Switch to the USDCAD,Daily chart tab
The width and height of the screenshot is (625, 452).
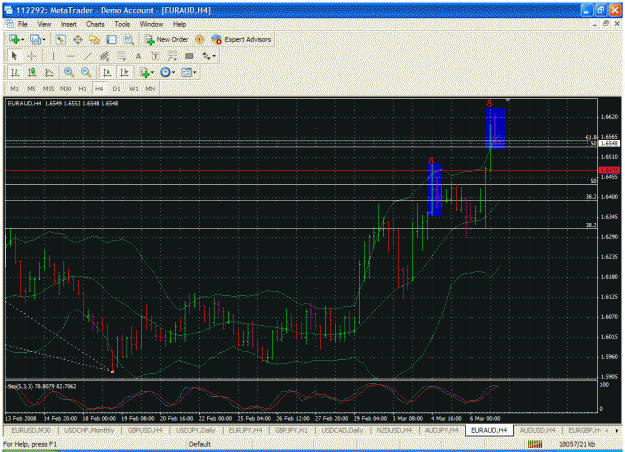pyautogui.click(x=342, y=430)
